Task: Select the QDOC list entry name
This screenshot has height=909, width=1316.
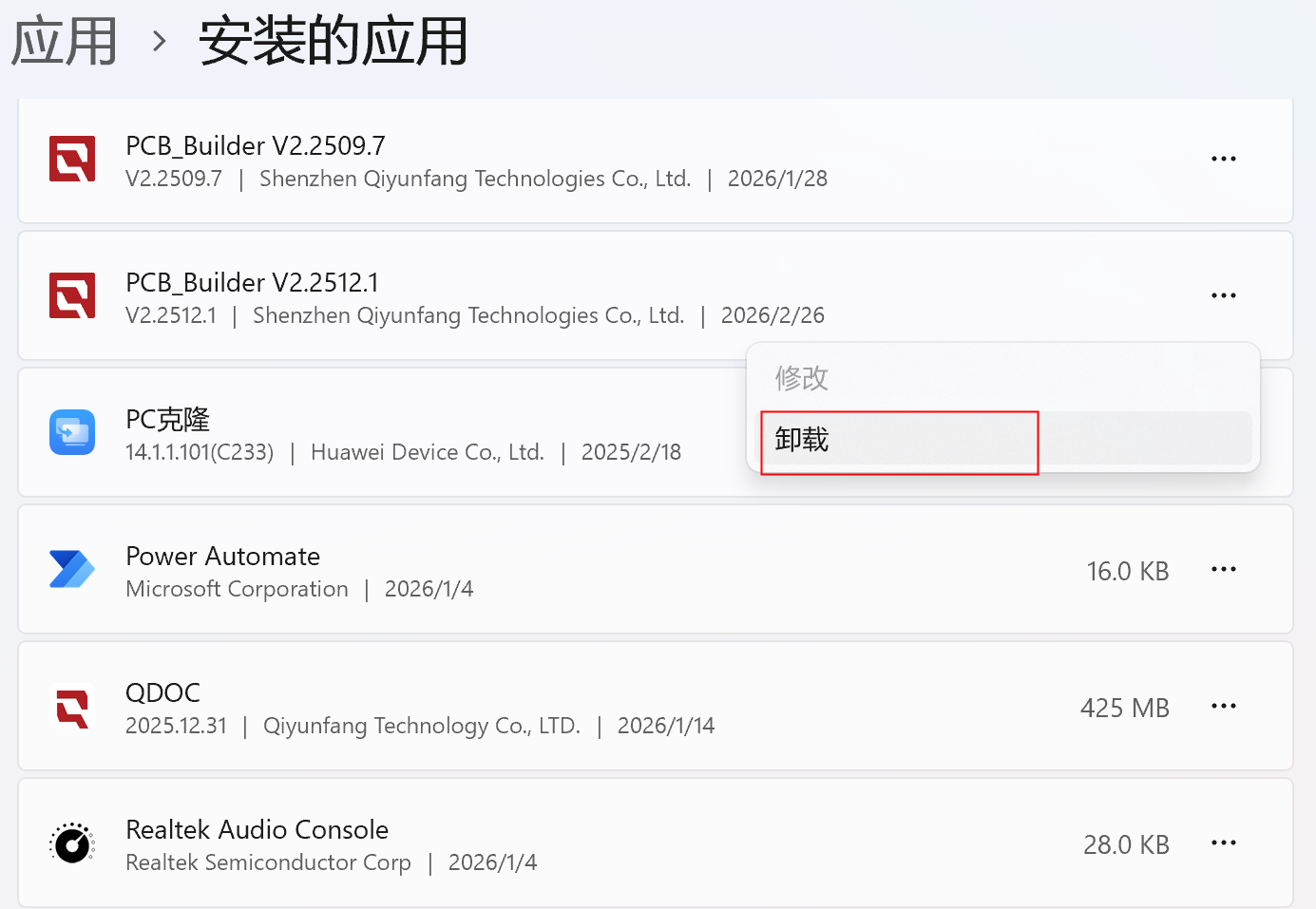Action: pos(163,692)
